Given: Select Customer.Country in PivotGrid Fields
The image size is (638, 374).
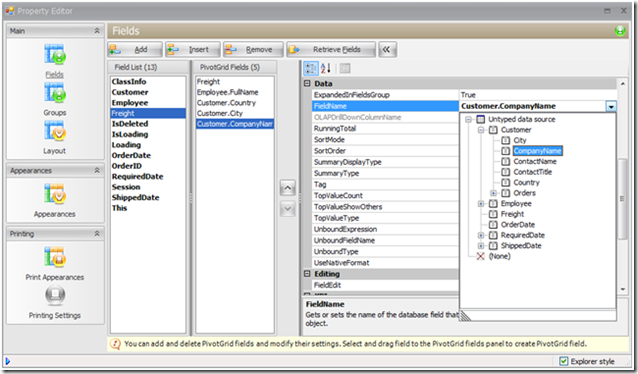Looking at the screenshot, I should pos(235,103).
